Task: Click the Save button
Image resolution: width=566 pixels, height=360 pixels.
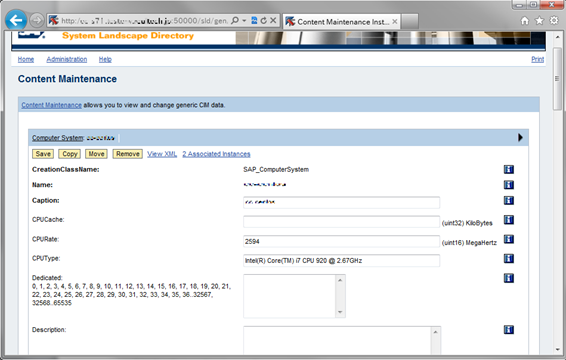Action: pyautogui.click(x=43, y=154)
